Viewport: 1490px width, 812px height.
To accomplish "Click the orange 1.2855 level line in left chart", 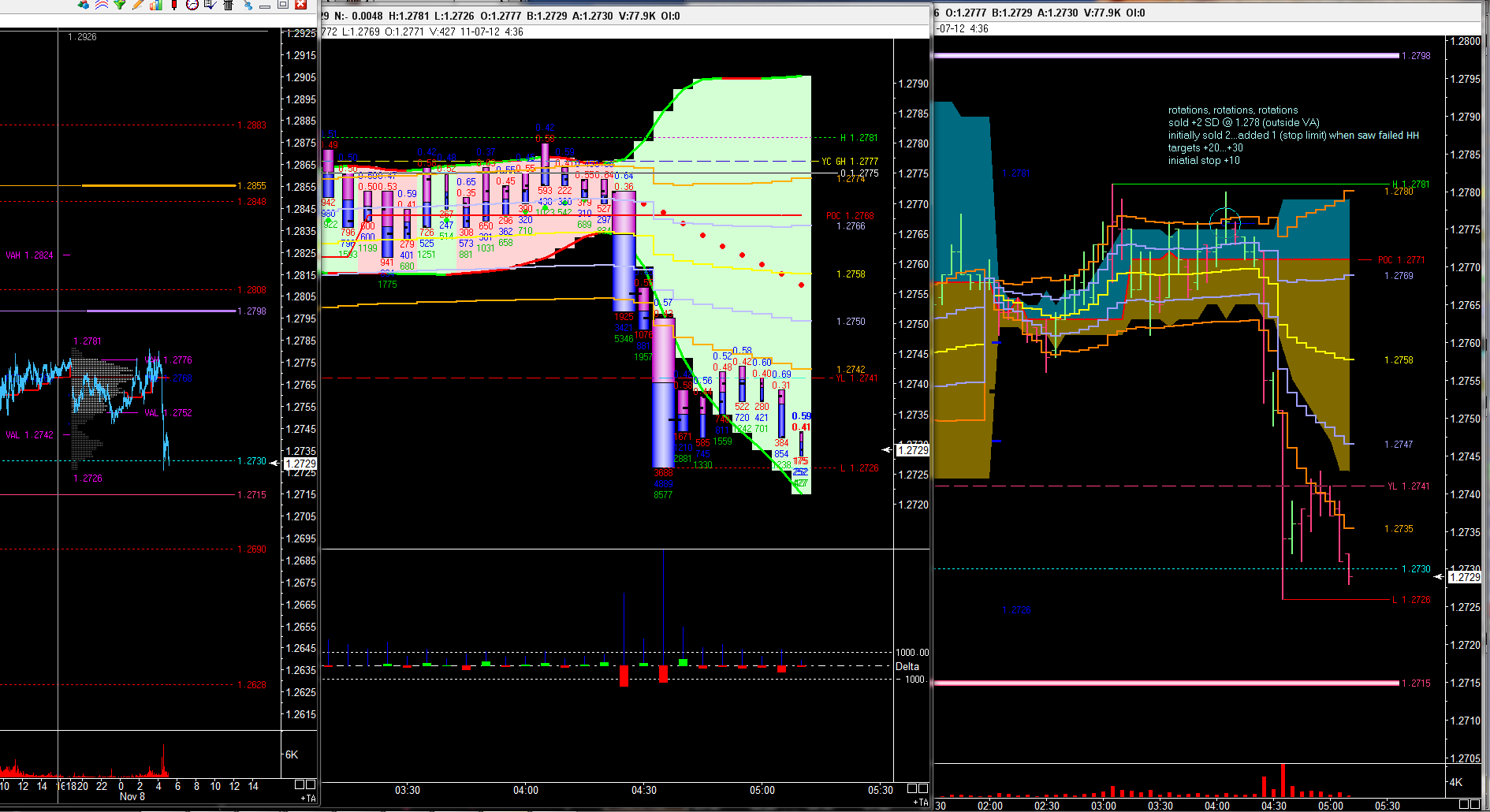I will 159,186.
